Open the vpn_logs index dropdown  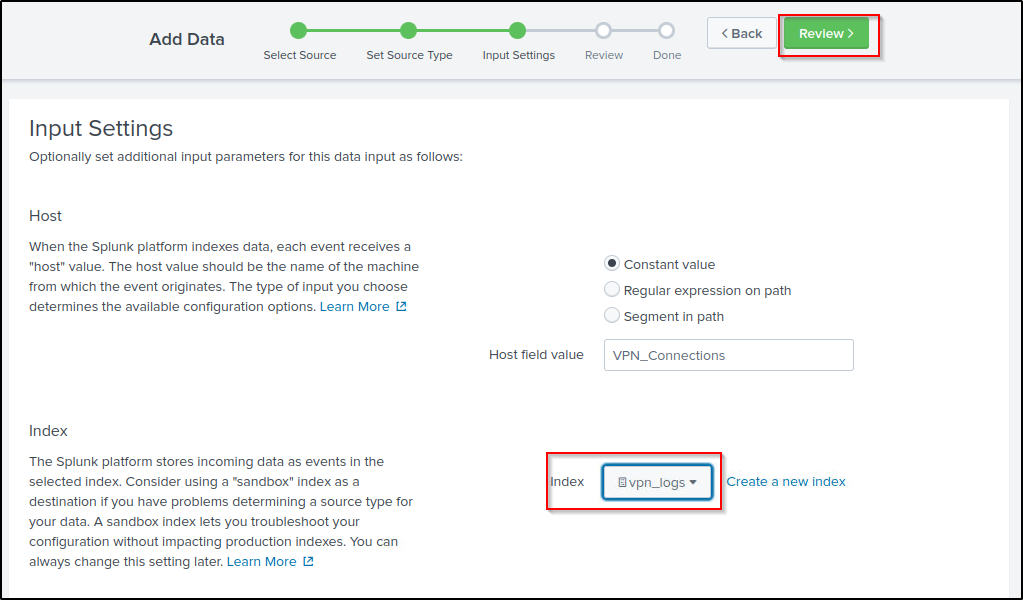pos(657,482)
